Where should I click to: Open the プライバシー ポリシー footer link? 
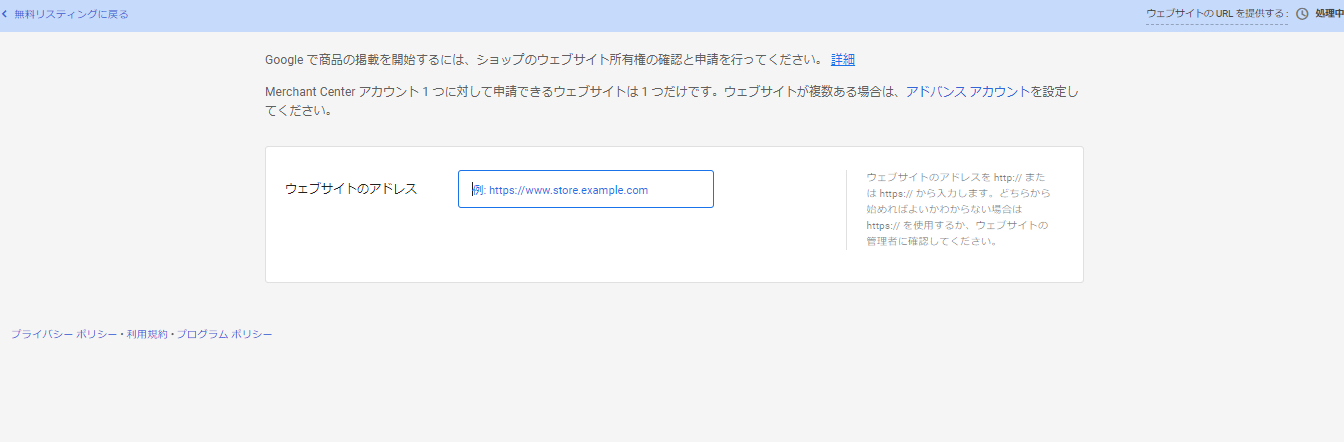click(65, 334)
